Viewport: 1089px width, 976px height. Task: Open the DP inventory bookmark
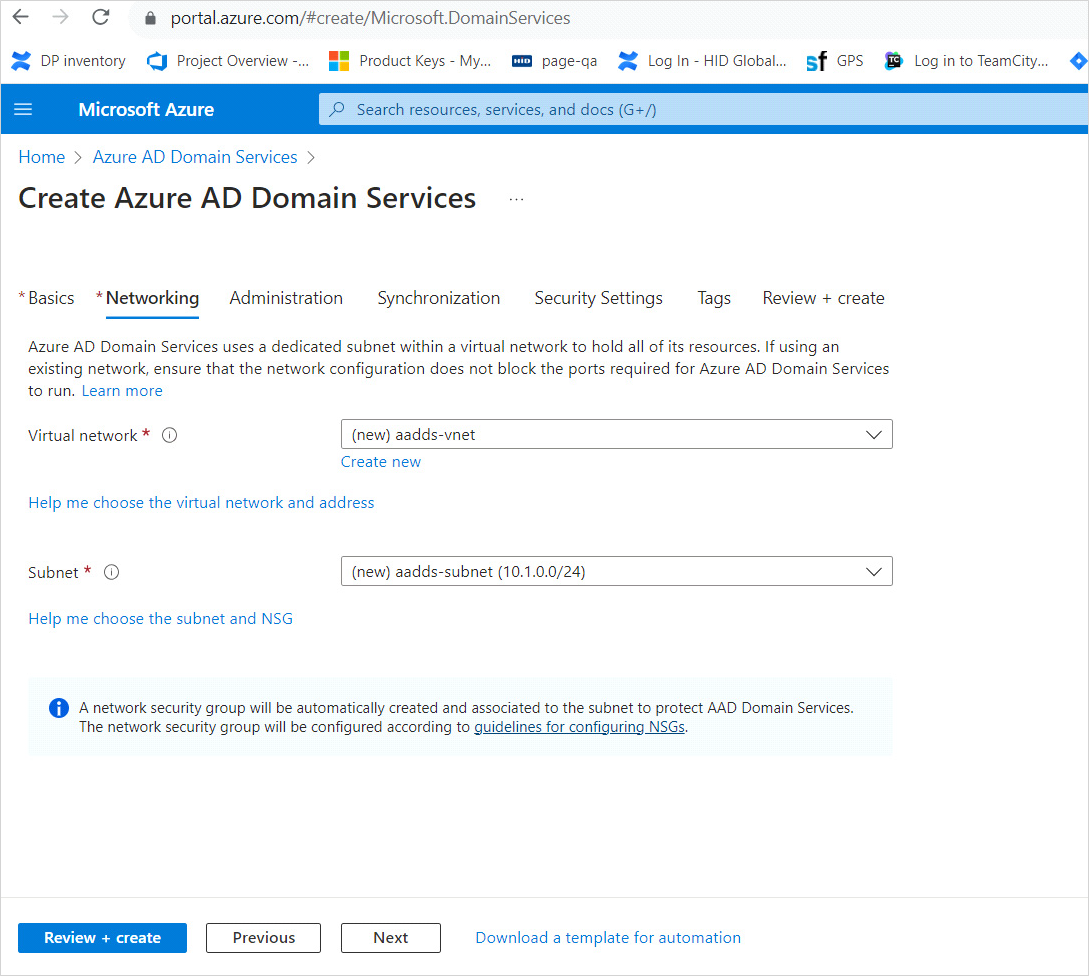[x=69, y=61]
